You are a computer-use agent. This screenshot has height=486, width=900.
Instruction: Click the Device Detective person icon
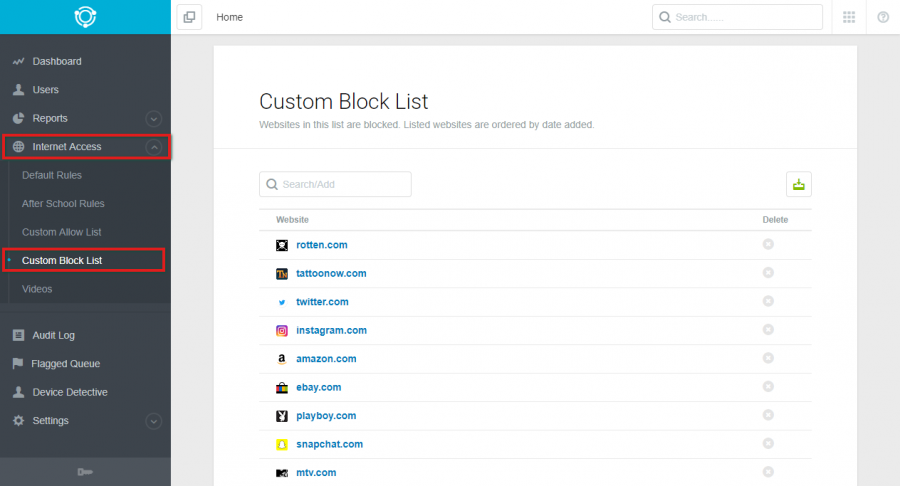click(18, 392)
